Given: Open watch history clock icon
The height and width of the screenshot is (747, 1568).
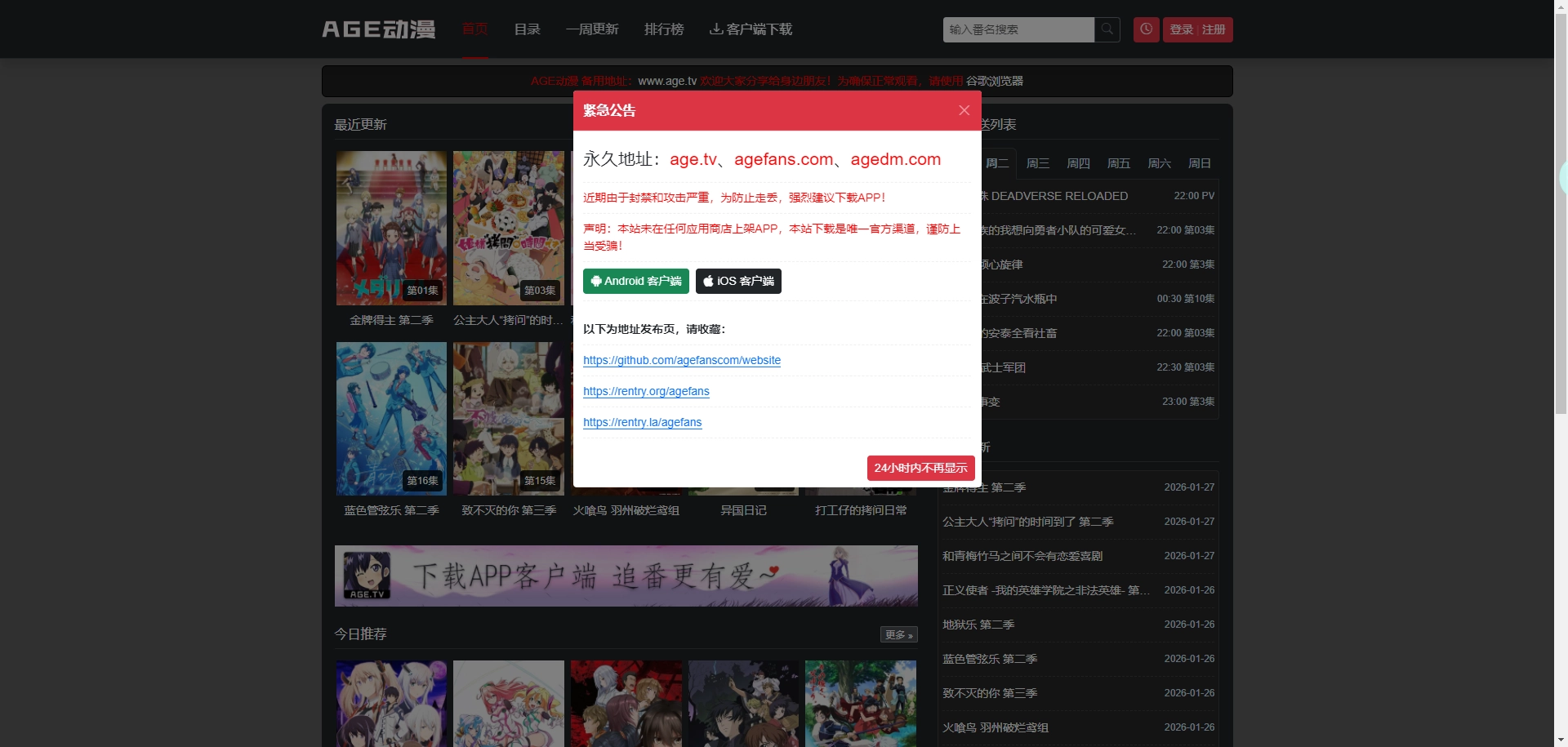Looking at the screenshot, I should click(1146, 29).
